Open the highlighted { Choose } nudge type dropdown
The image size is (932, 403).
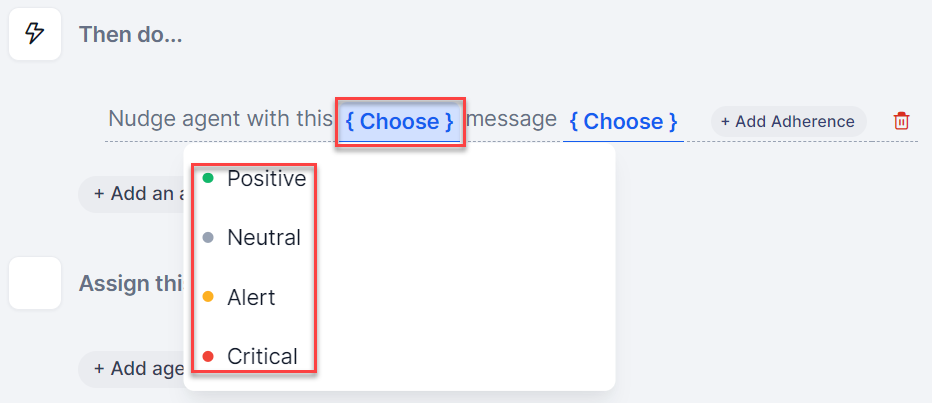coord(399,122)
